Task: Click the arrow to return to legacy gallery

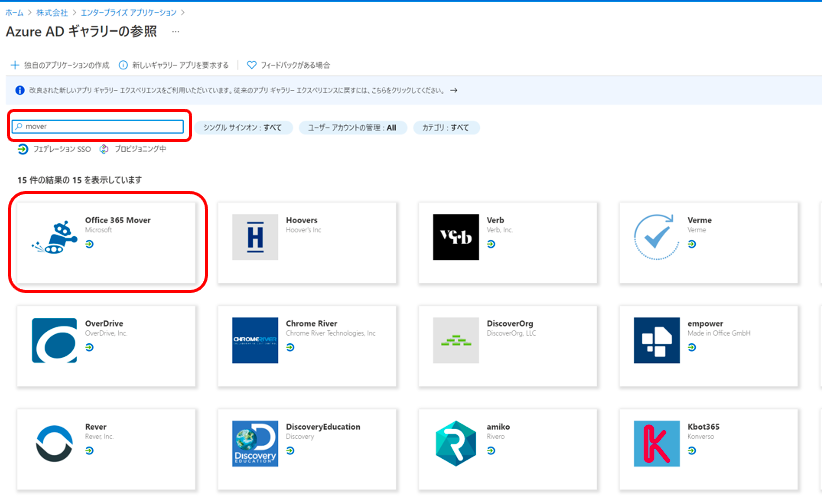Action: point(453,90)
